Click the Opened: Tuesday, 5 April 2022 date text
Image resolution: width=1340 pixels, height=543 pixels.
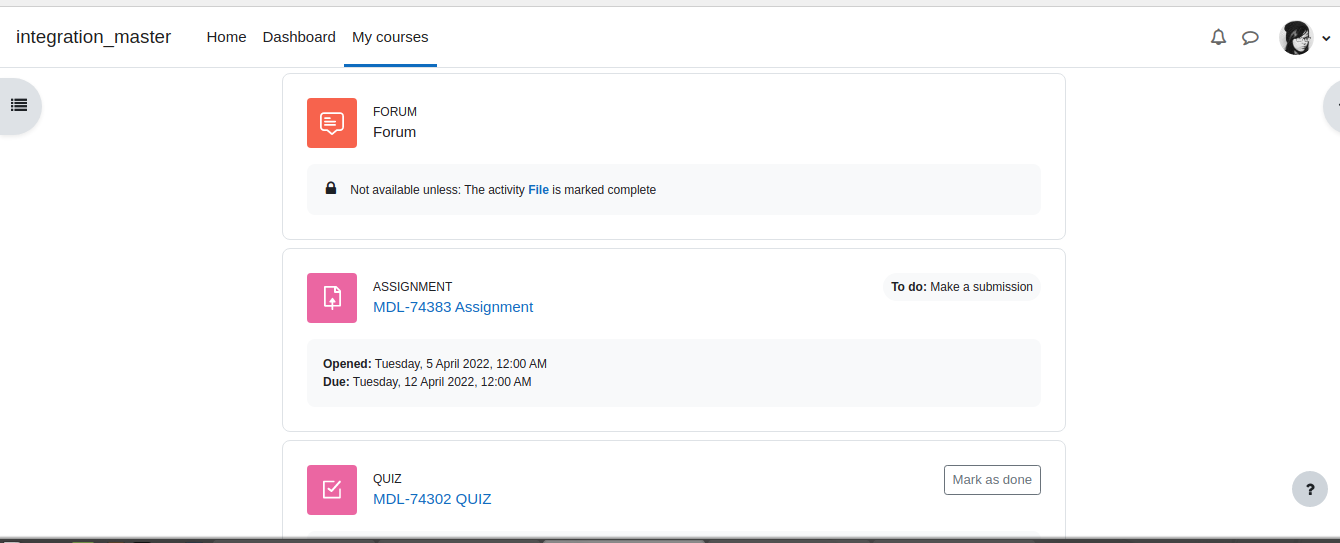(x=435, y=364)
